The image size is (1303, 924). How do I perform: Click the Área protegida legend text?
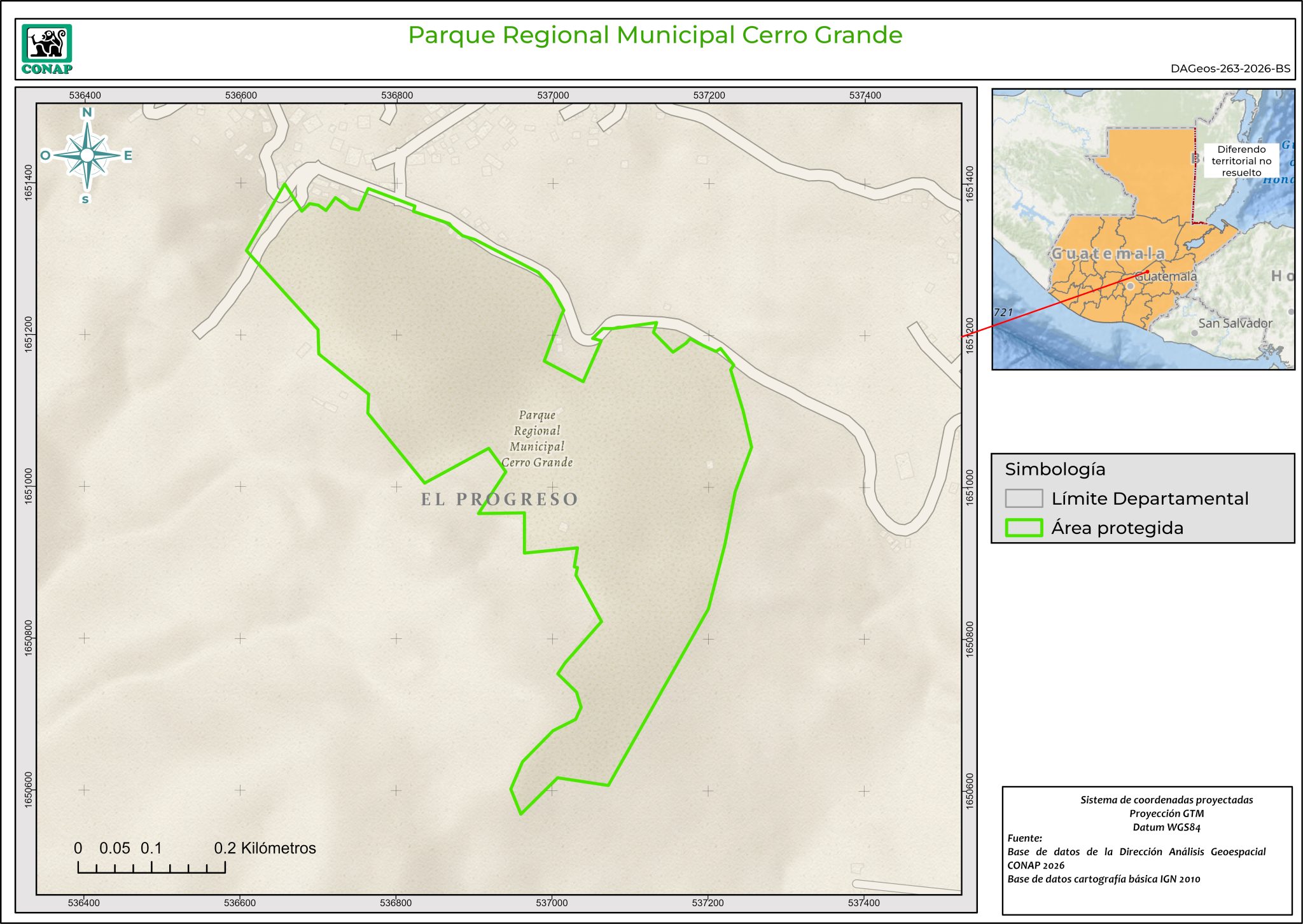[x=1117, y=528]
